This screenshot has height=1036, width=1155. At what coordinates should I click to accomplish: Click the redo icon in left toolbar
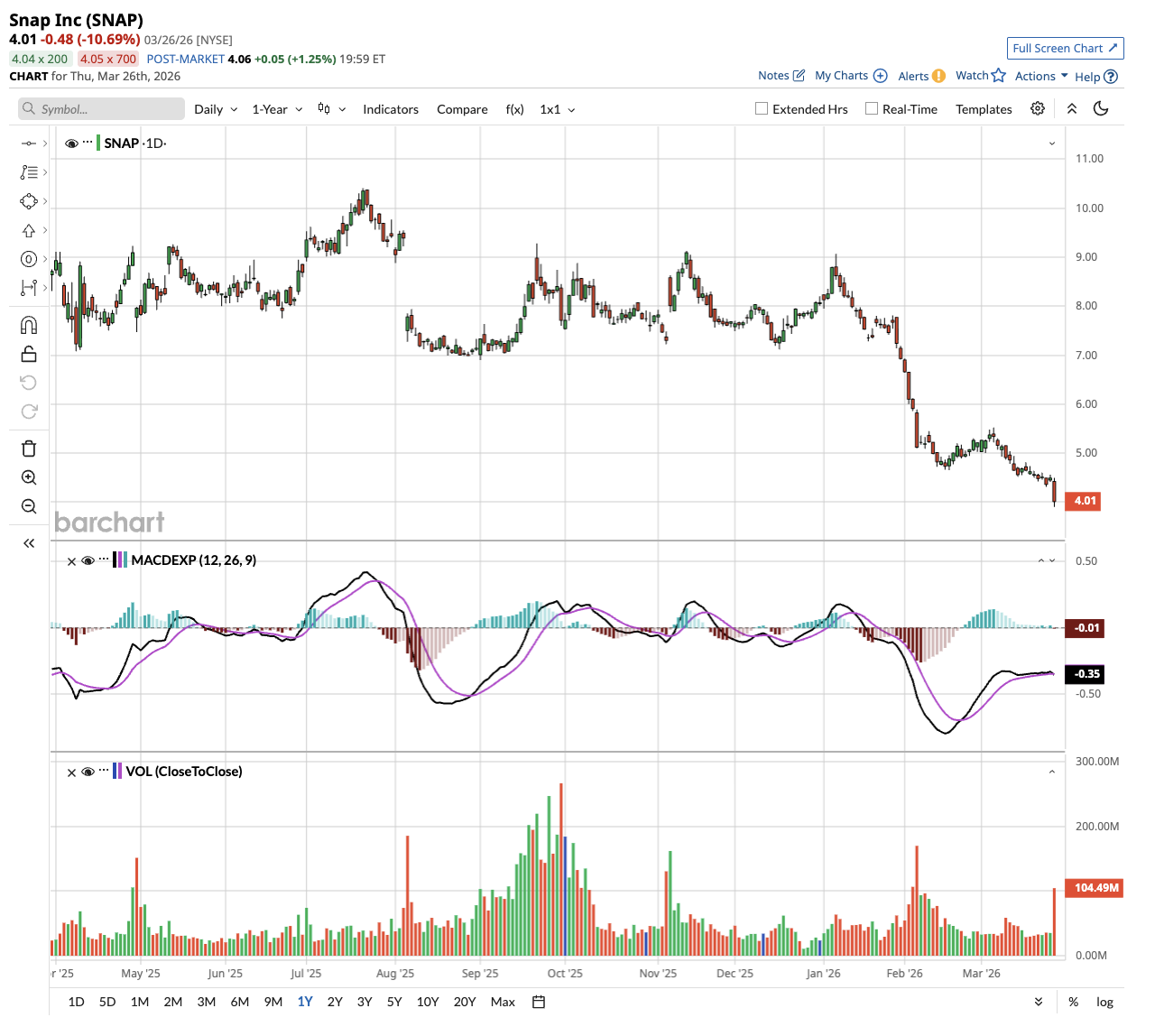pyautogui.click(x=29, y=412)
